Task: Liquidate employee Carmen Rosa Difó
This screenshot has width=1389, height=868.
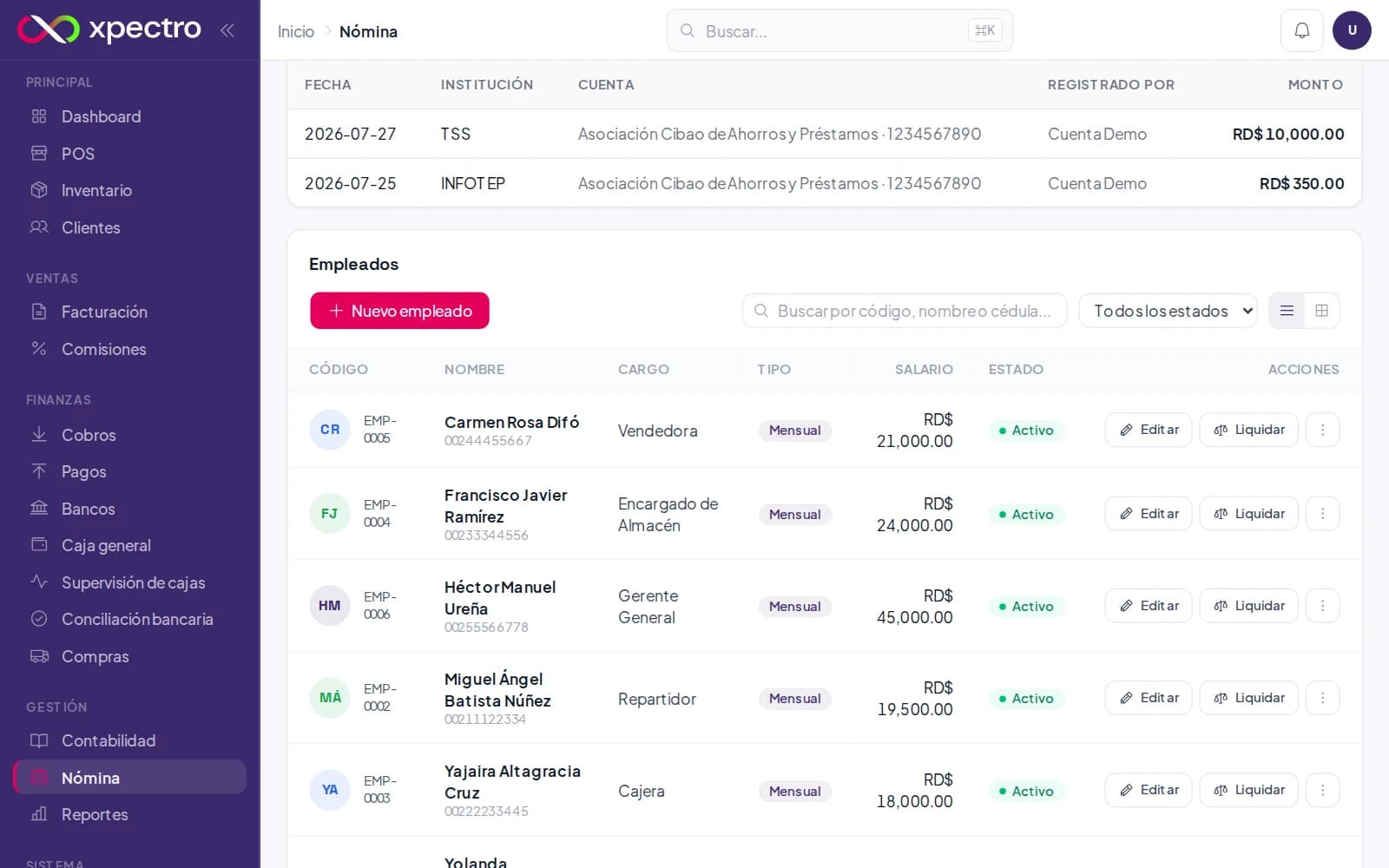Action: tap(1248, 430)
